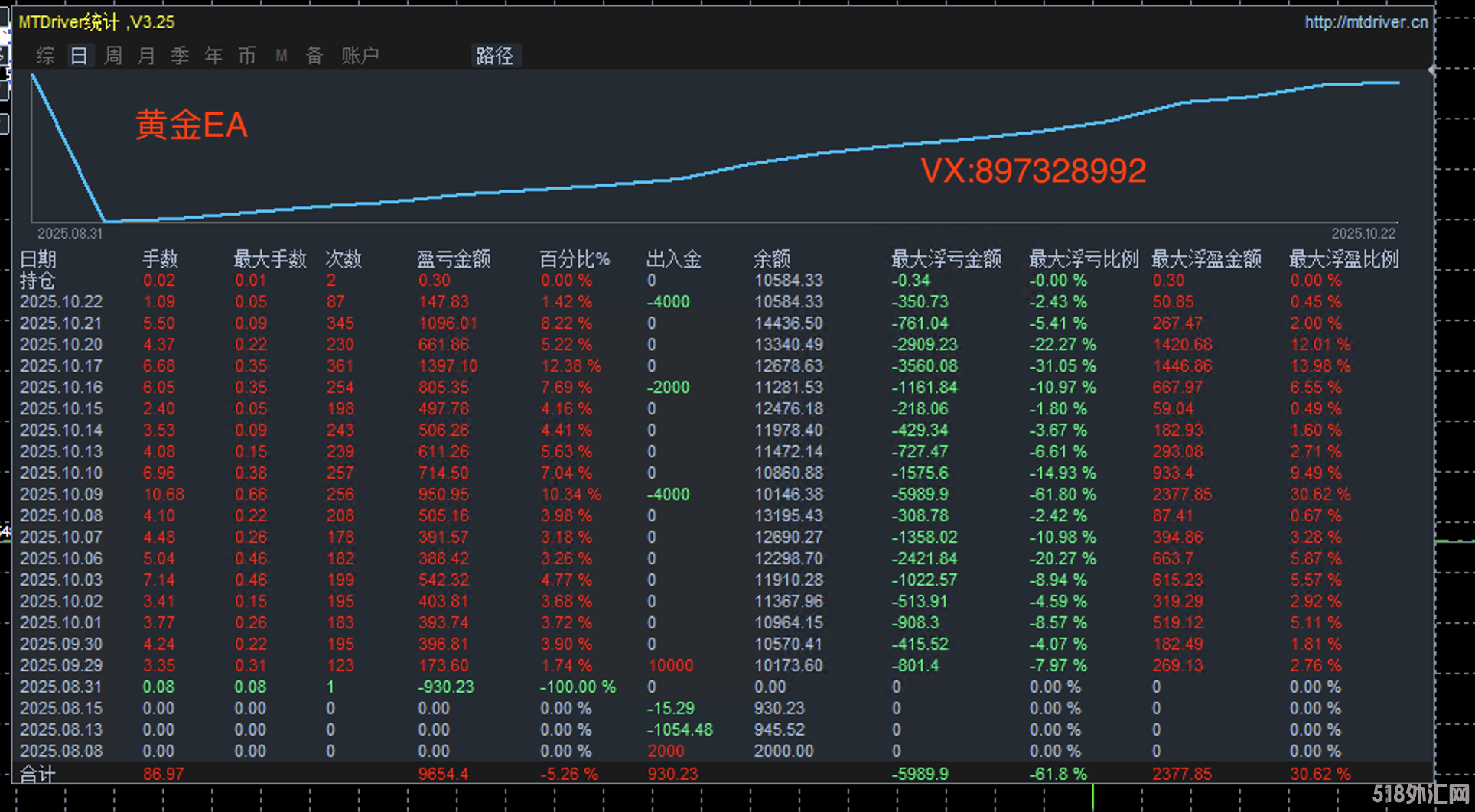Viewport: 1475px width, 812px height.
Task: Open the 备 notes tab
Action: coord(314,56)
